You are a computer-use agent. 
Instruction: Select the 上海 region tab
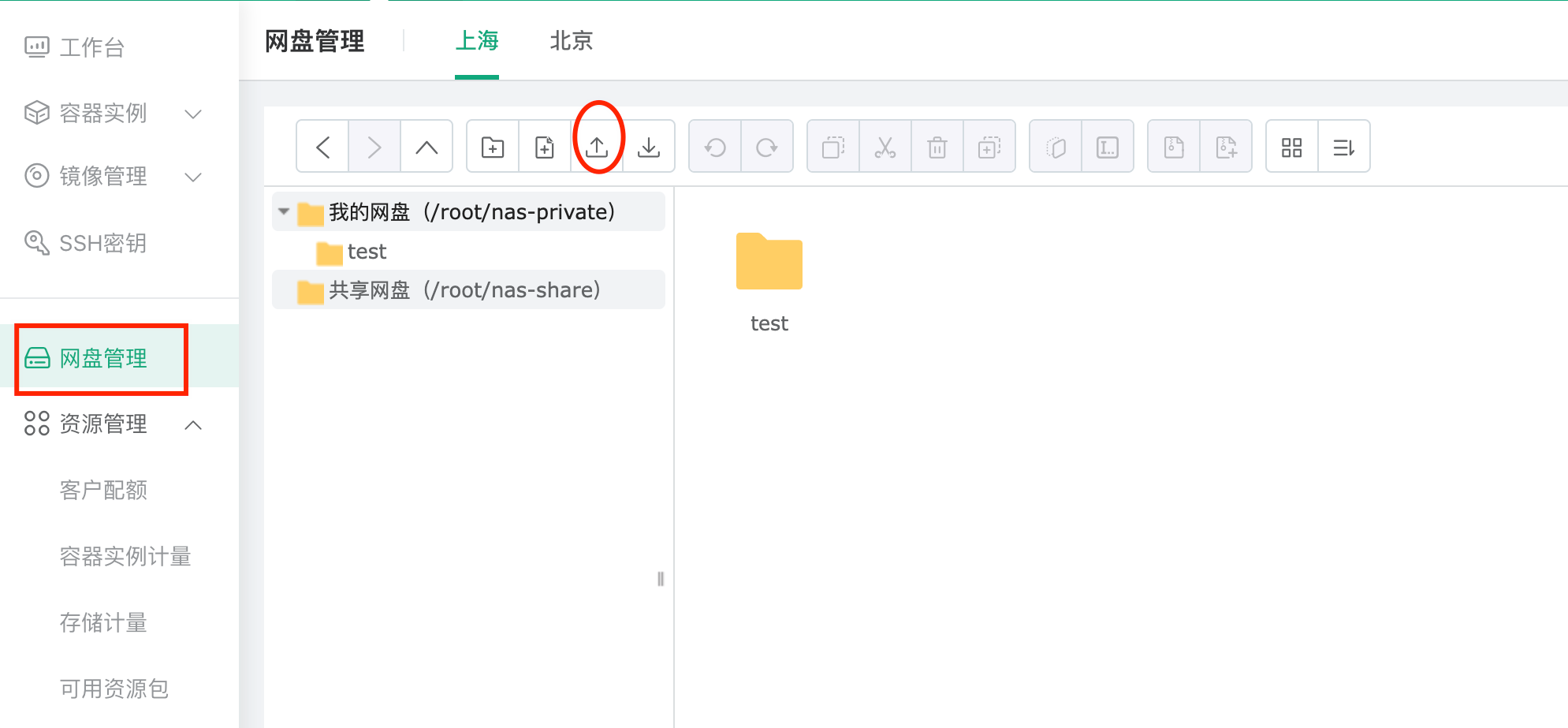pyautogui.click(x=477, y=41)
